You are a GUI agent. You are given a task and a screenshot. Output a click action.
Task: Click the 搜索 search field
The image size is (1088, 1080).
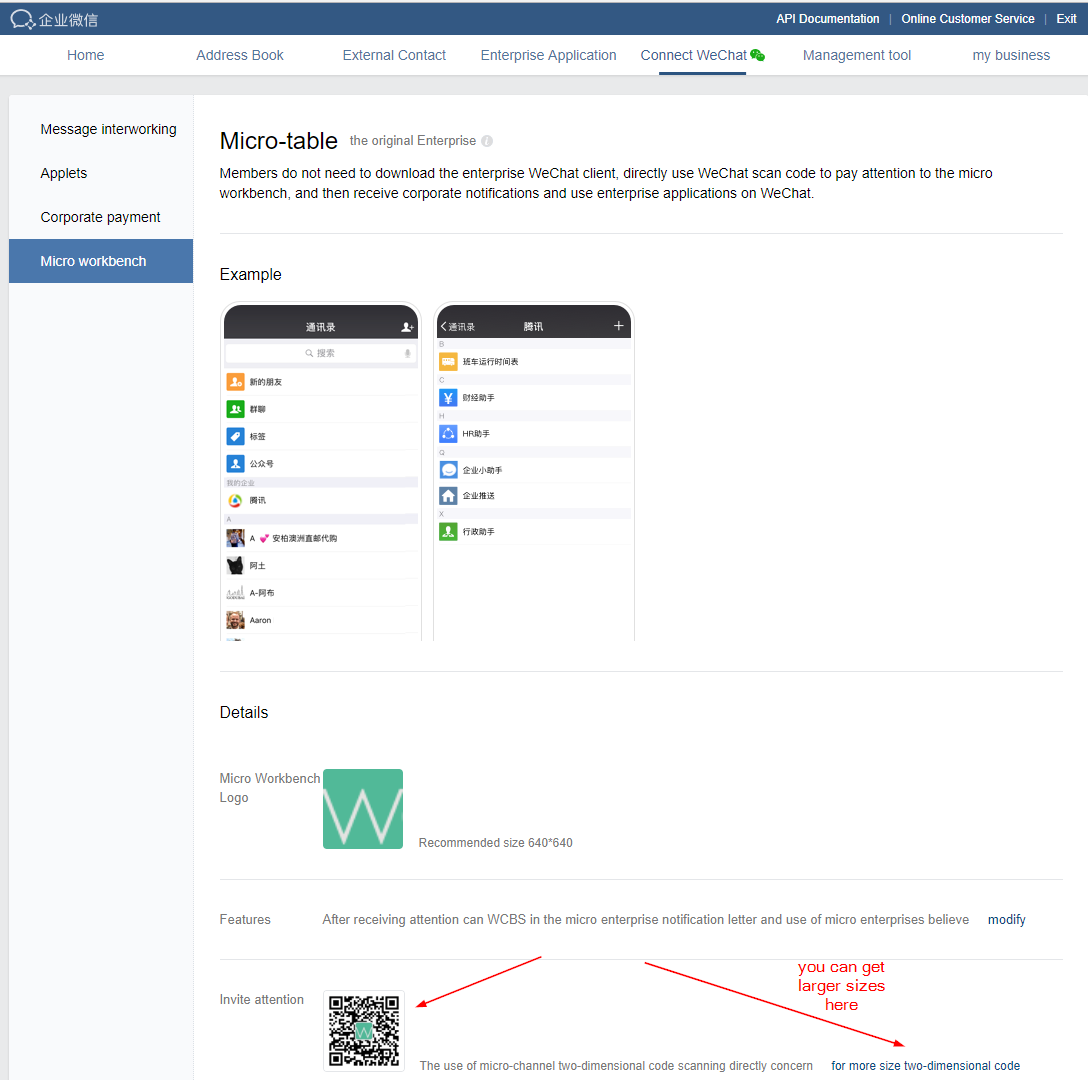pyautogui.click(x=320, y=353)
